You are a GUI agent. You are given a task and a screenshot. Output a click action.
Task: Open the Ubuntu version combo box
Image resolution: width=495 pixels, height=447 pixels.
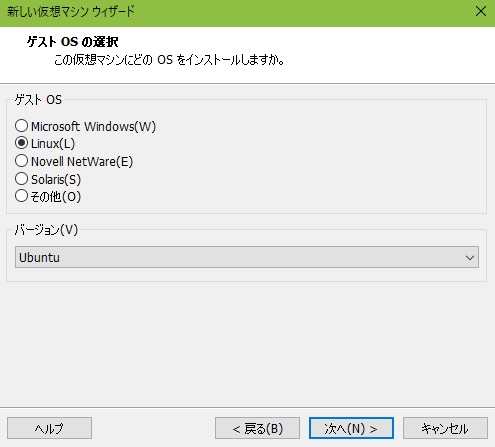point(247,257)
